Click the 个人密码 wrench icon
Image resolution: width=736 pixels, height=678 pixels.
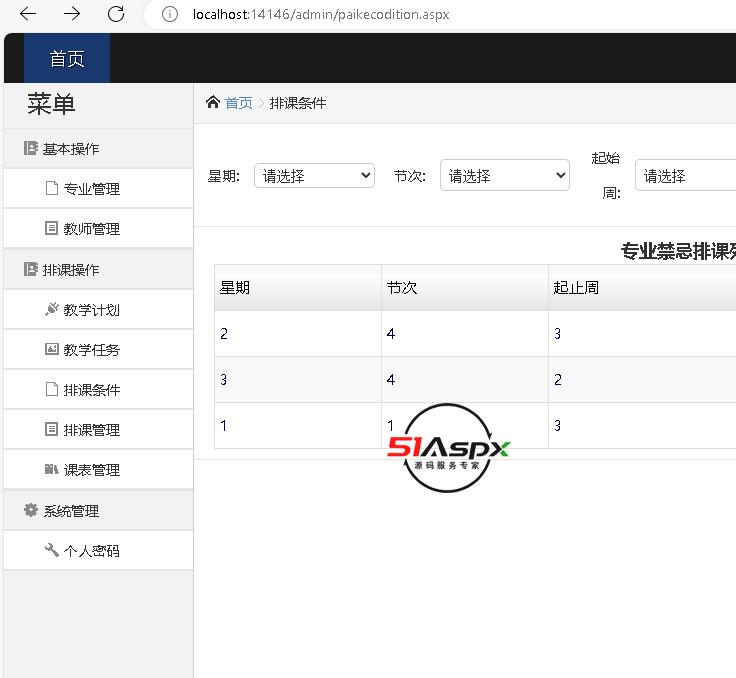point(52,550)
